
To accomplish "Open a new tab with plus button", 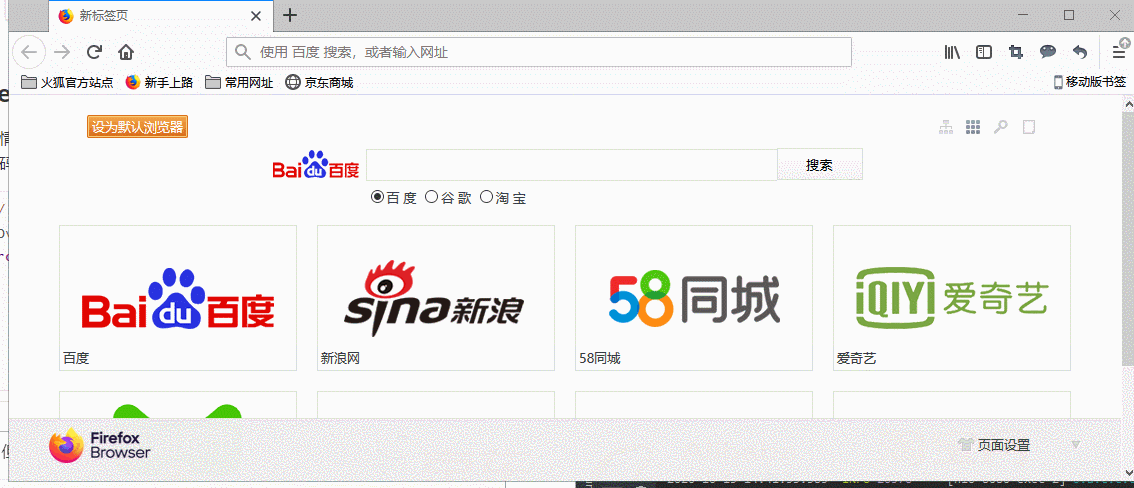I will click(x=290, y=15).
